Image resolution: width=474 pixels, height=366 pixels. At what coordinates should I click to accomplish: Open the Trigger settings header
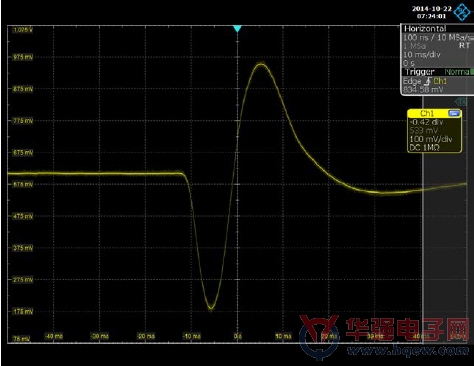420,72
